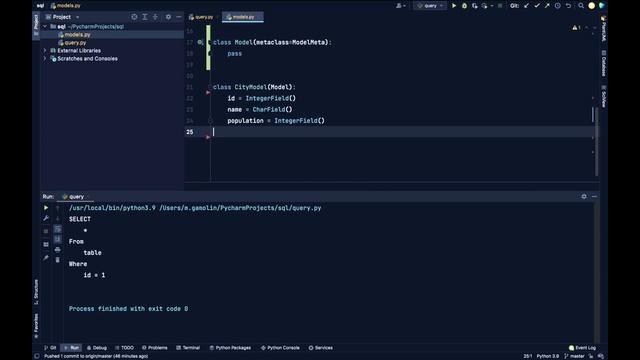Open the query run configuration dropdown
The width and height of the screenshot is (640, 360).
click(430, 6)
